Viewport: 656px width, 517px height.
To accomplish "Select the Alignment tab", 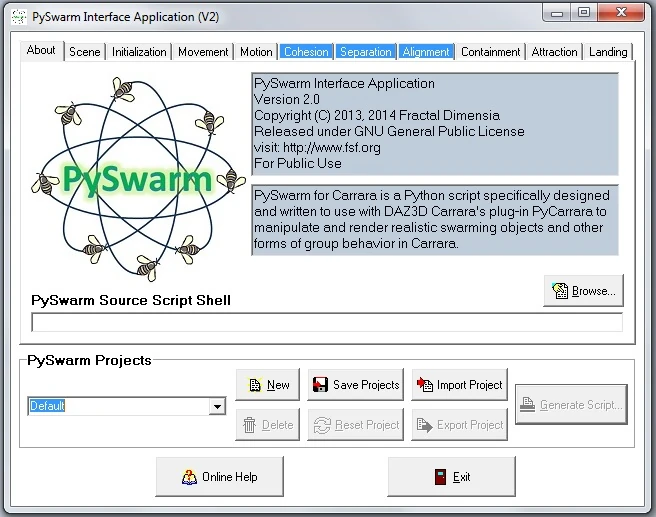I will 426,52.
